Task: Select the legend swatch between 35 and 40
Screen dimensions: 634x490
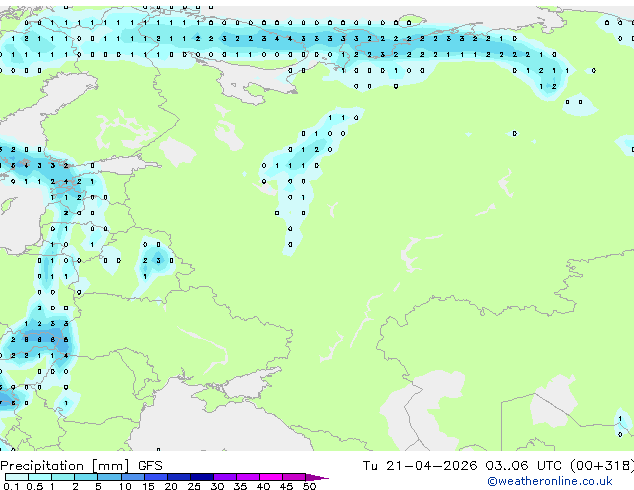Action: (x=248, y=477)
